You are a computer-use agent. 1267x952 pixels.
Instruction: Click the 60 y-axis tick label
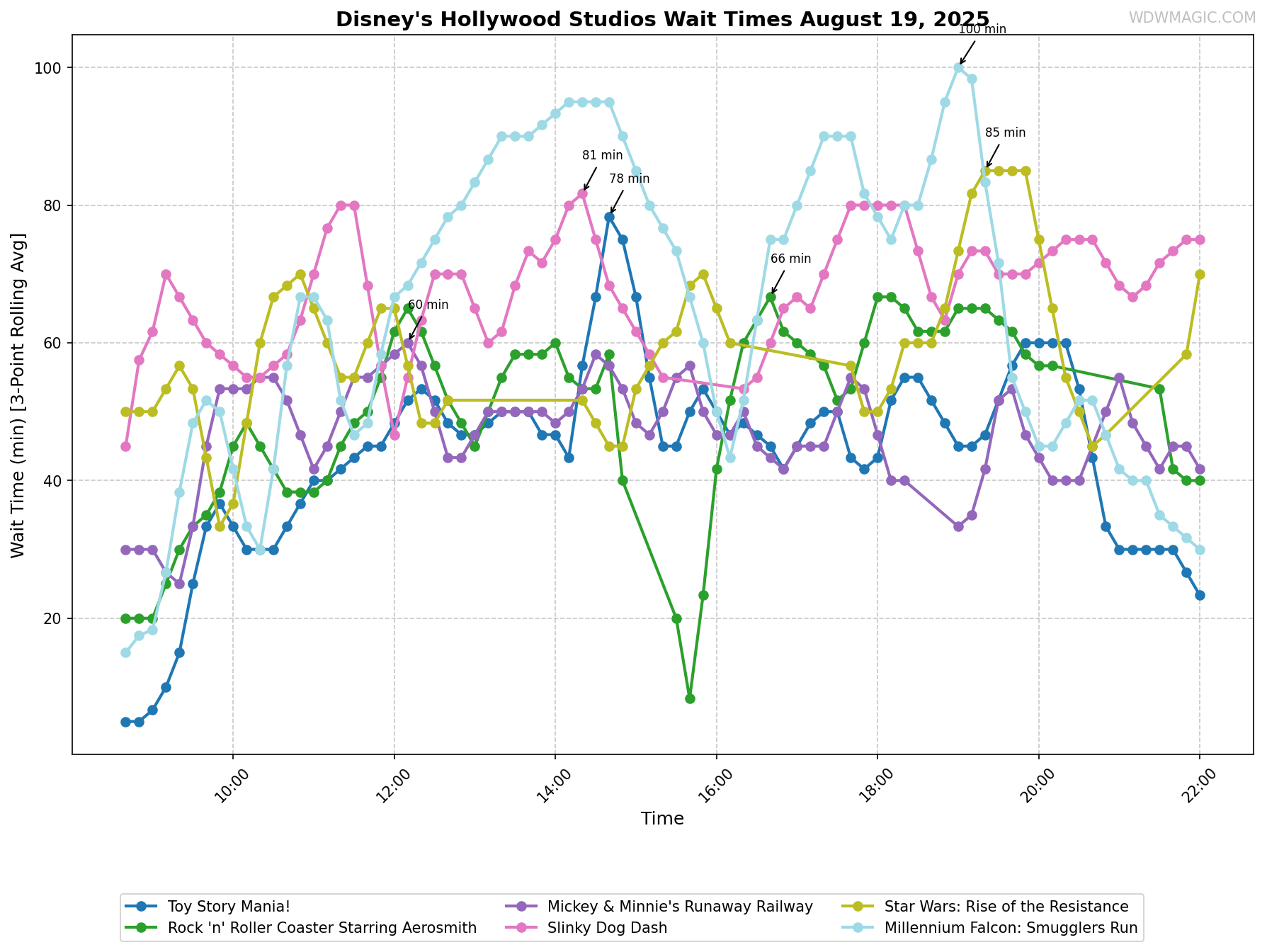click(x=54, y=343)
